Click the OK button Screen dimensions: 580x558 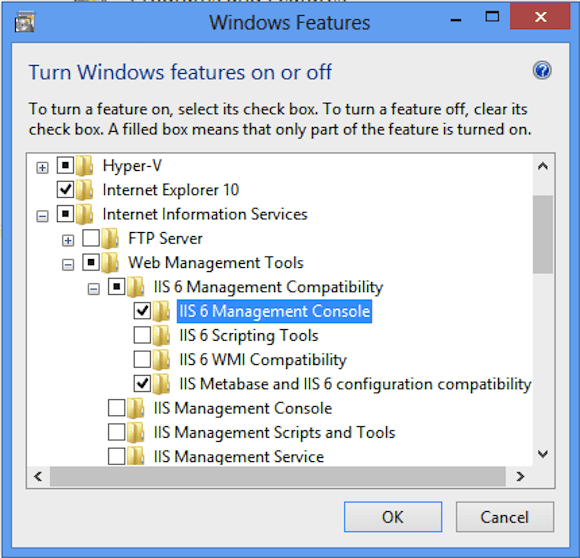point(393,517)
